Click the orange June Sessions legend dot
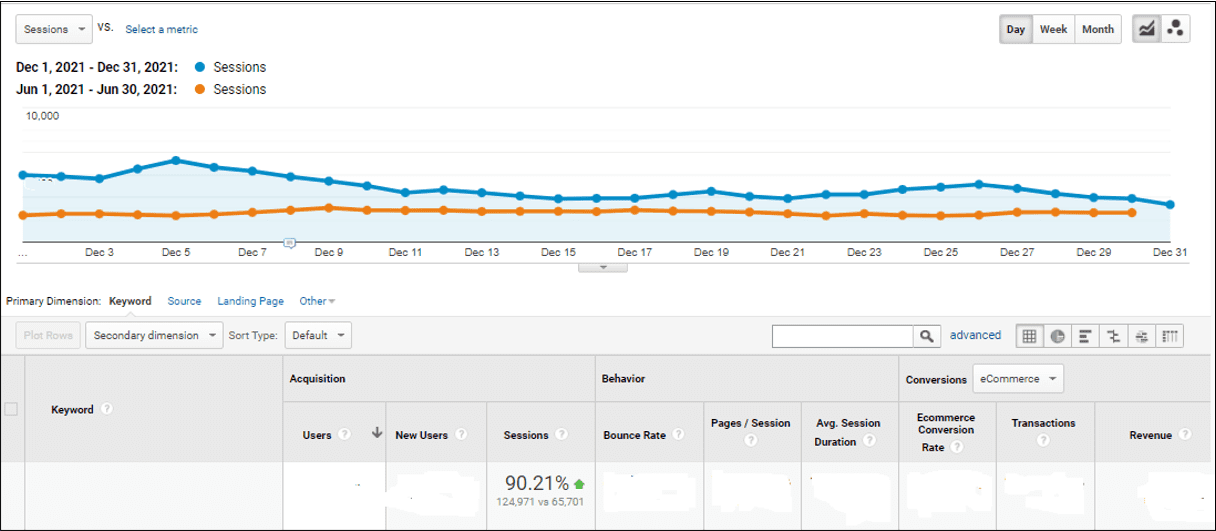1216x531 pixels. tap(200, 89)
